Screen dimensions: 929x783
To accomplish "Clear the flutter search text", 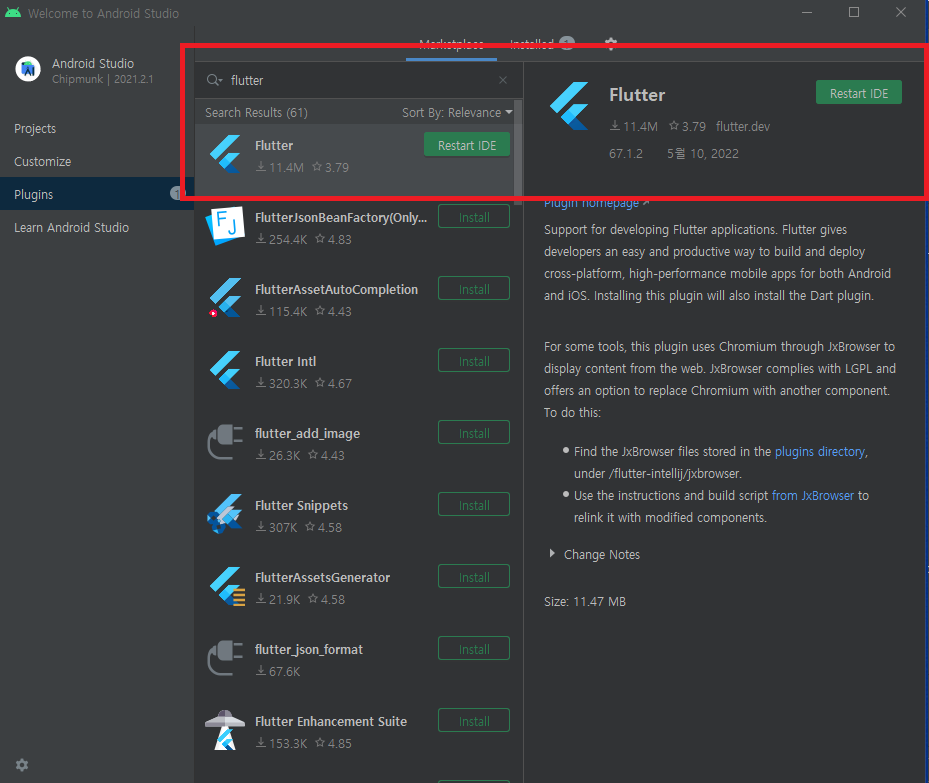I will pyautogui.click(x=502, y=80).
